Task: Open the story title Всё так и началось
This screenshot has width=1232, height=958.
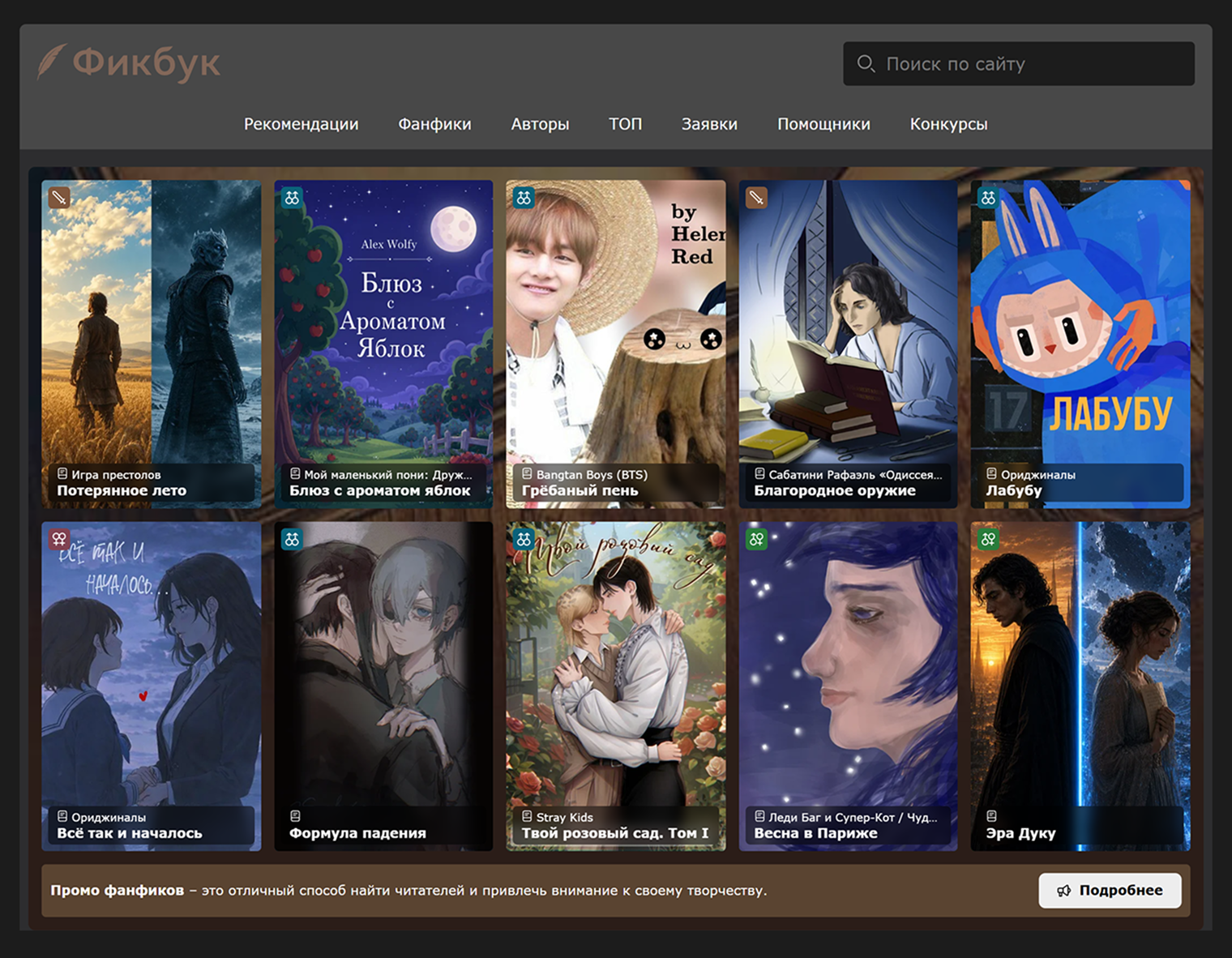Action: (x=130, y=833)
